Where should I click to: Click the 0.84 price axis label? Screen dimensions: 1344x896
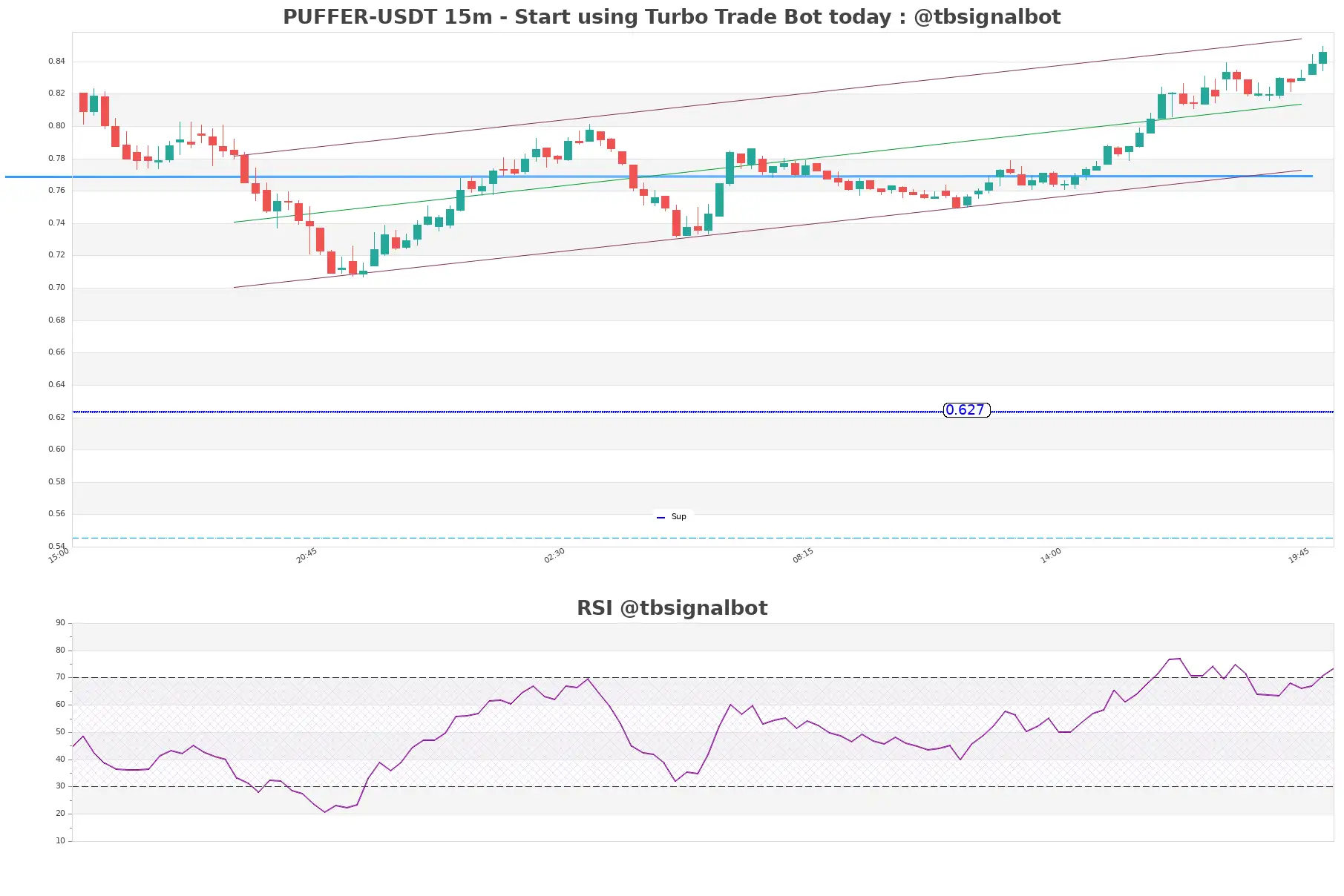pos(56,61)
